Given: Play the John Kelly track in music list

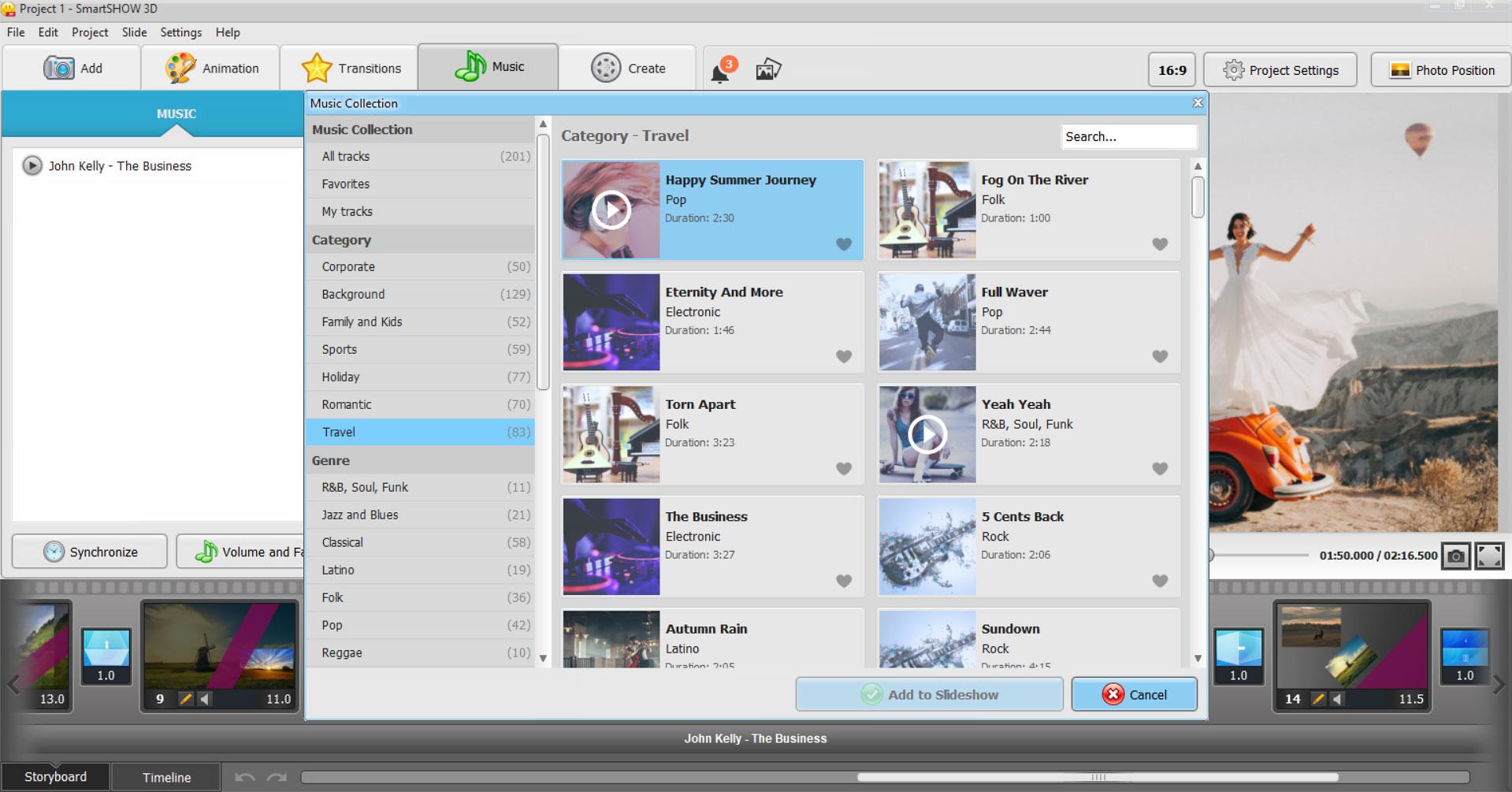Looking at the screenshot, I should 32,165.
